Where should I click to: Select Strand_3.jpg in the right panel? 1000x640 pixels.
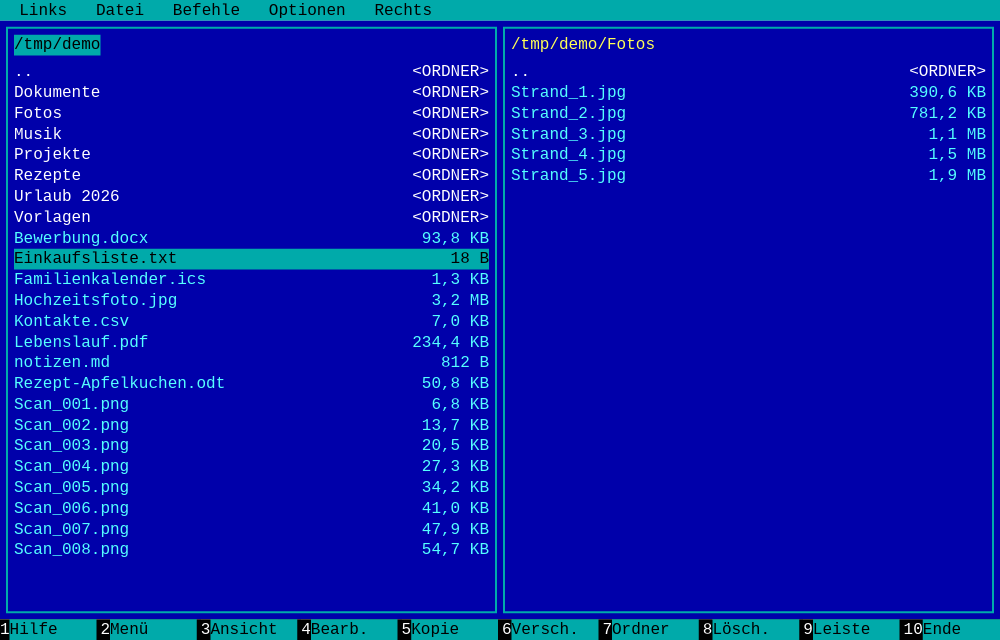coord(748,134)
